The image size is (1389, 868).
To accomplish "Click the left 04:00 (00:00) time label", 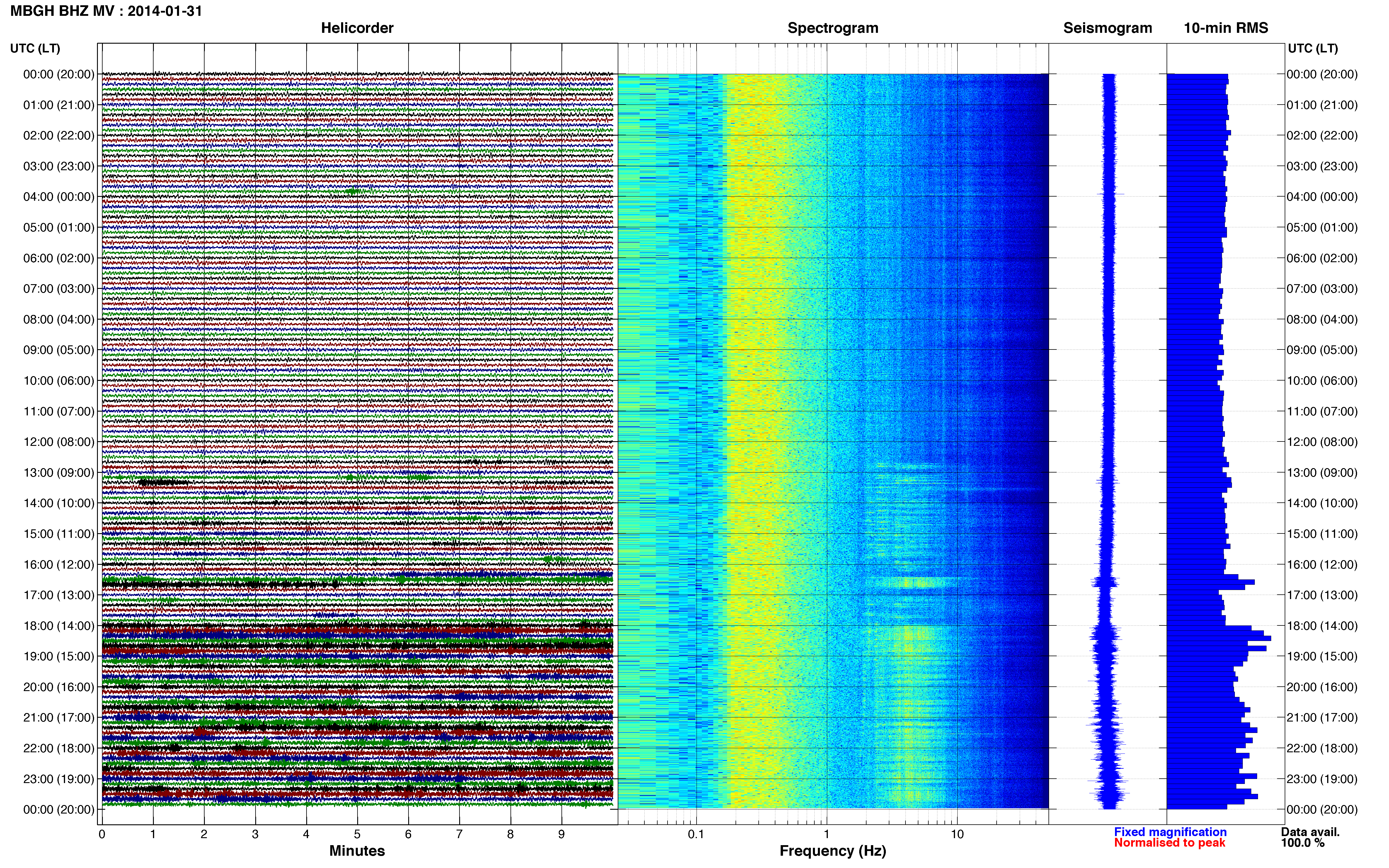I will tap(59, 197).
